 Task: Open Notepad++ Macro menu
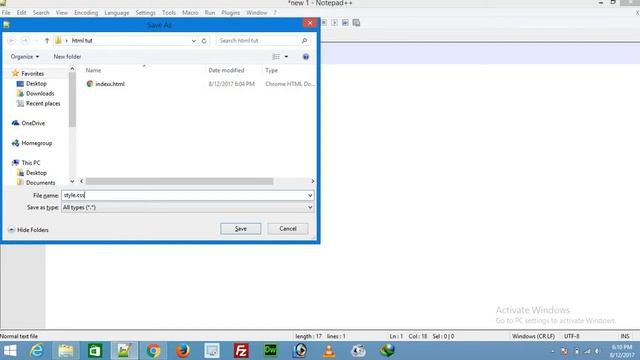[x=190, y=13]
